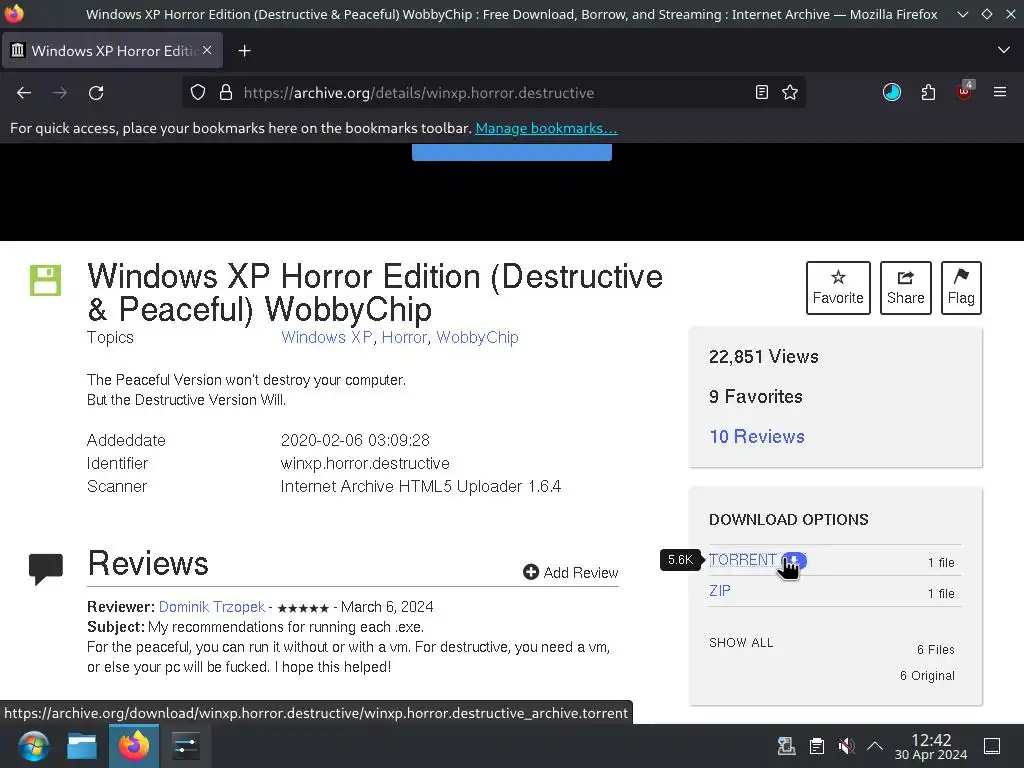Click the 22,851 Views text
Screen dimensions: 1024x768
[x=763, y=357]
